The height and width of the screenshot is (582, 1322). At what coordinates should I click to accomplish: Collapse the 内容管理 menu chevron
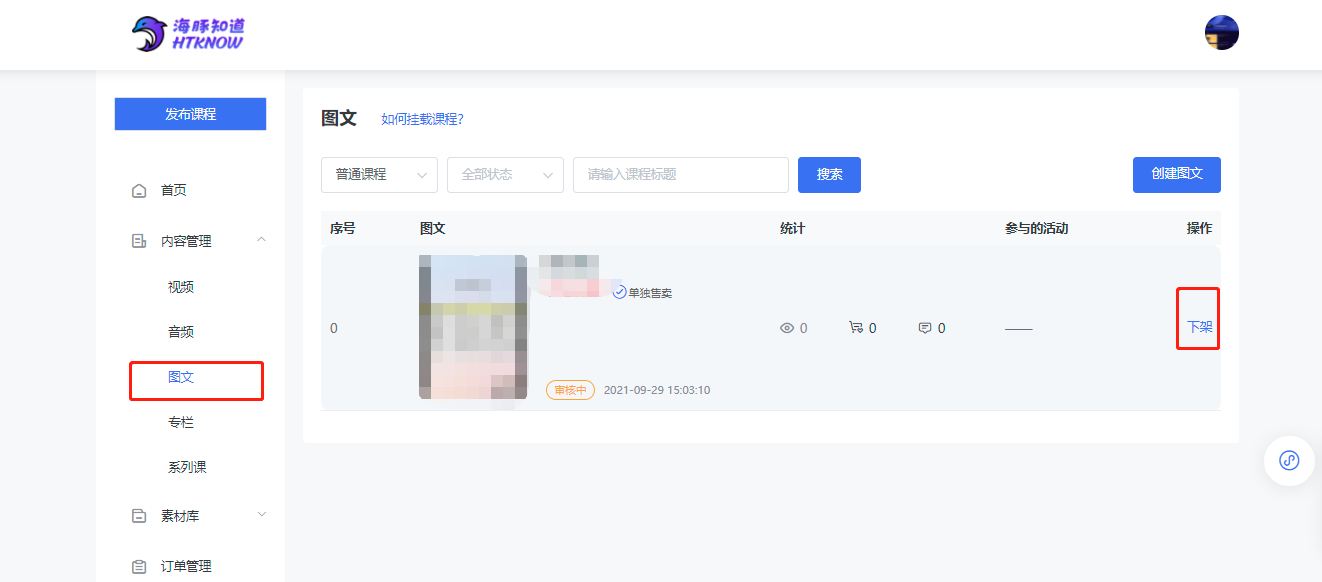point(262,240)
